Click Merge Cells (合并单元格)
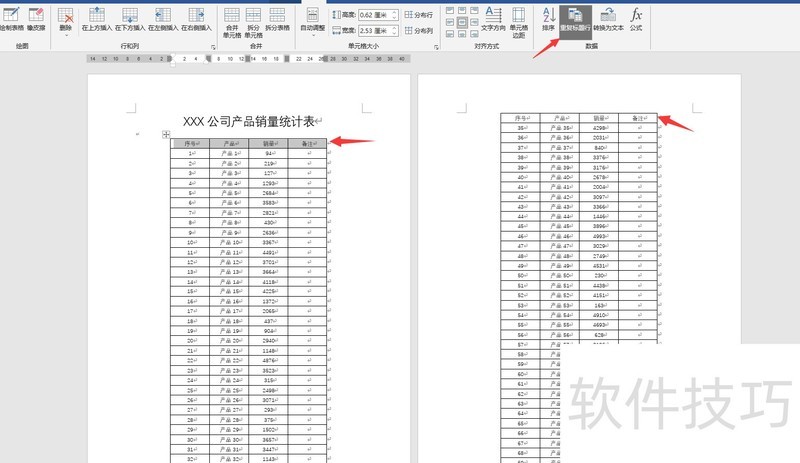 232,22
